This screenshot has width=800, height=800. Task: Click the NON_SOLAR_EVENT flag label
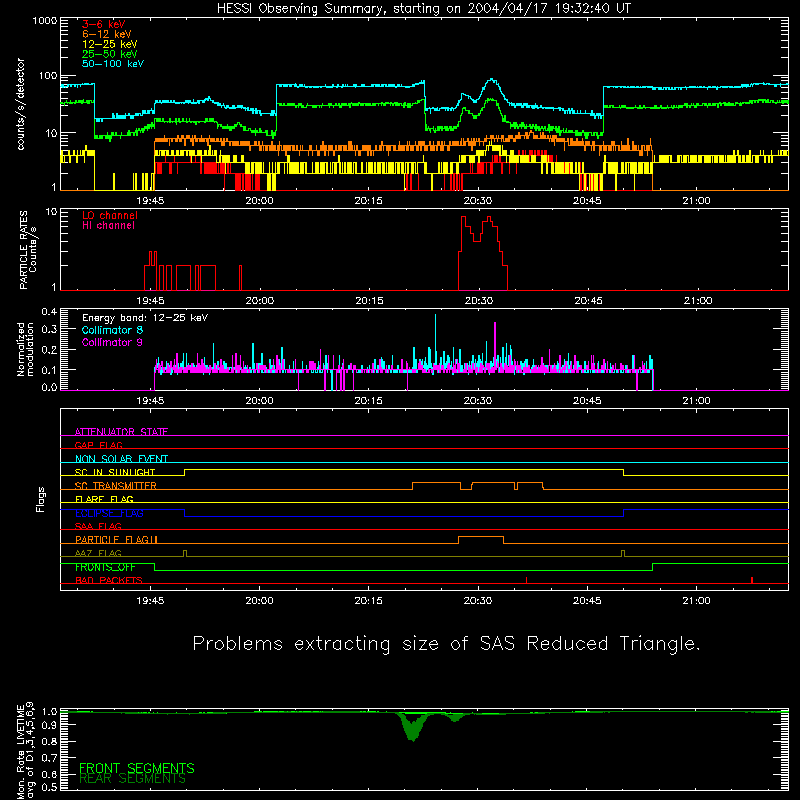121,459
